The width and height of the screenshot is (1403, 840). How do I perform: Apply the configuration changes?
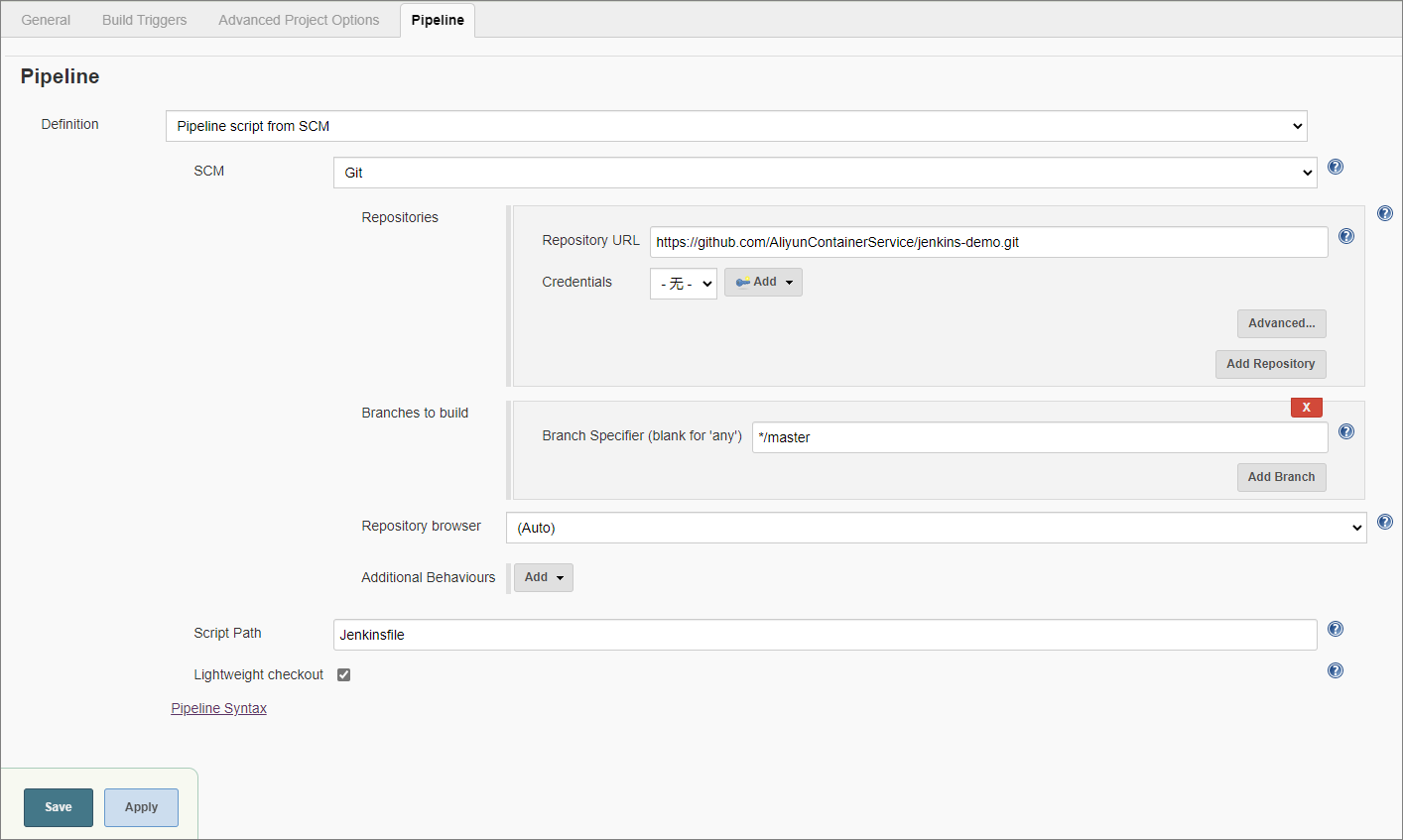(141, 807)
